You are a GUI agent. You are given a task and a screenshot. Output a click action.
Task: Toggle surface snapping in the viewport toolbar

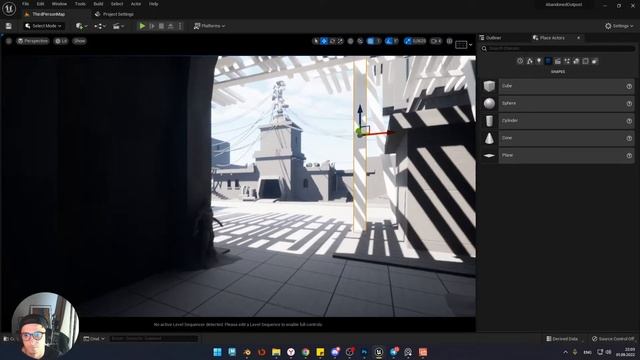[360, 41]
